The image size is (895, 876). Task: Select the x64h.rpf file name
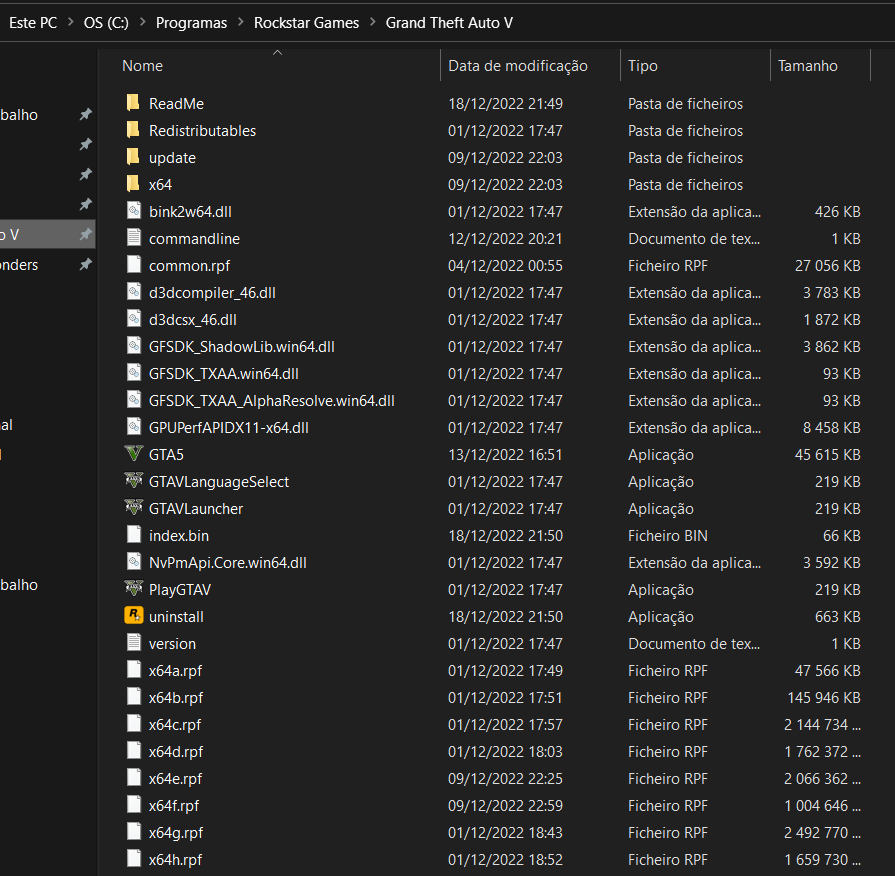(x=175, y=859)
